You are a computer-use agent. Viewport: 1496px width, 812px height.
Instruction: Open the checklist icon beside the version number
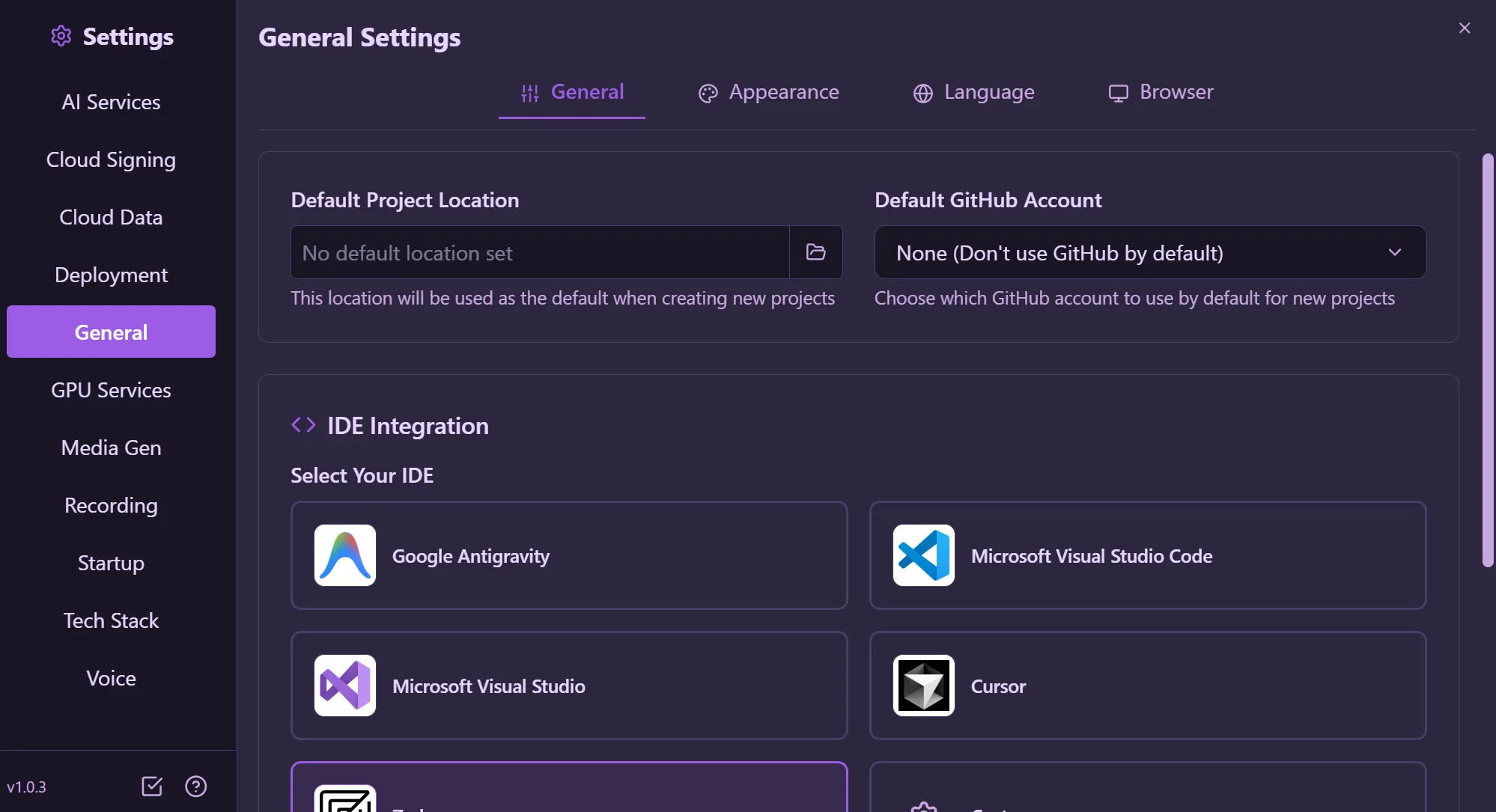point(152,787)
